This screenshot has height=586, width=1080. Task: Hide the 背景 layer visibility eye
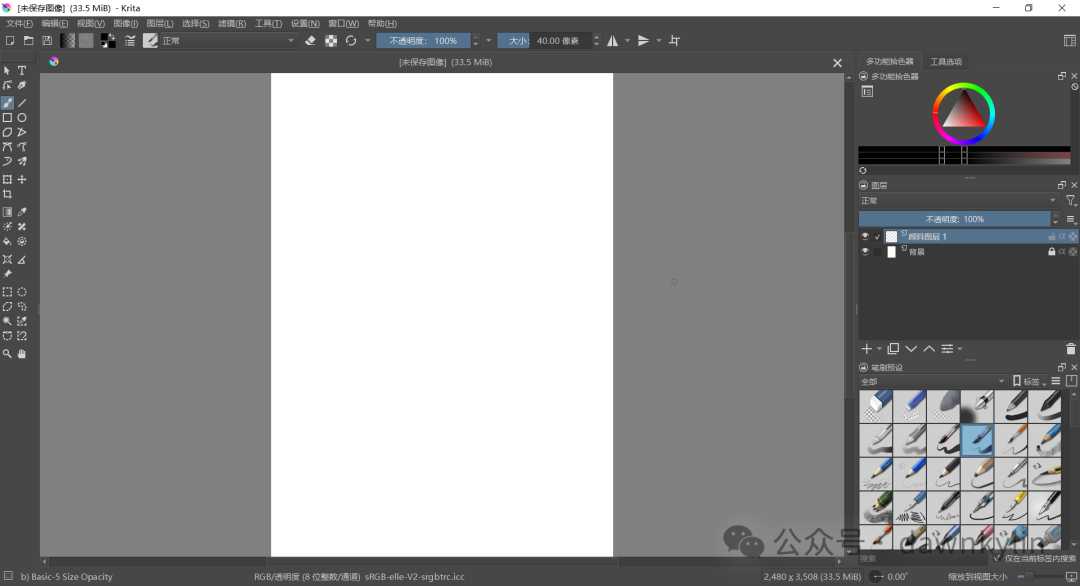[x=865, y=251]
